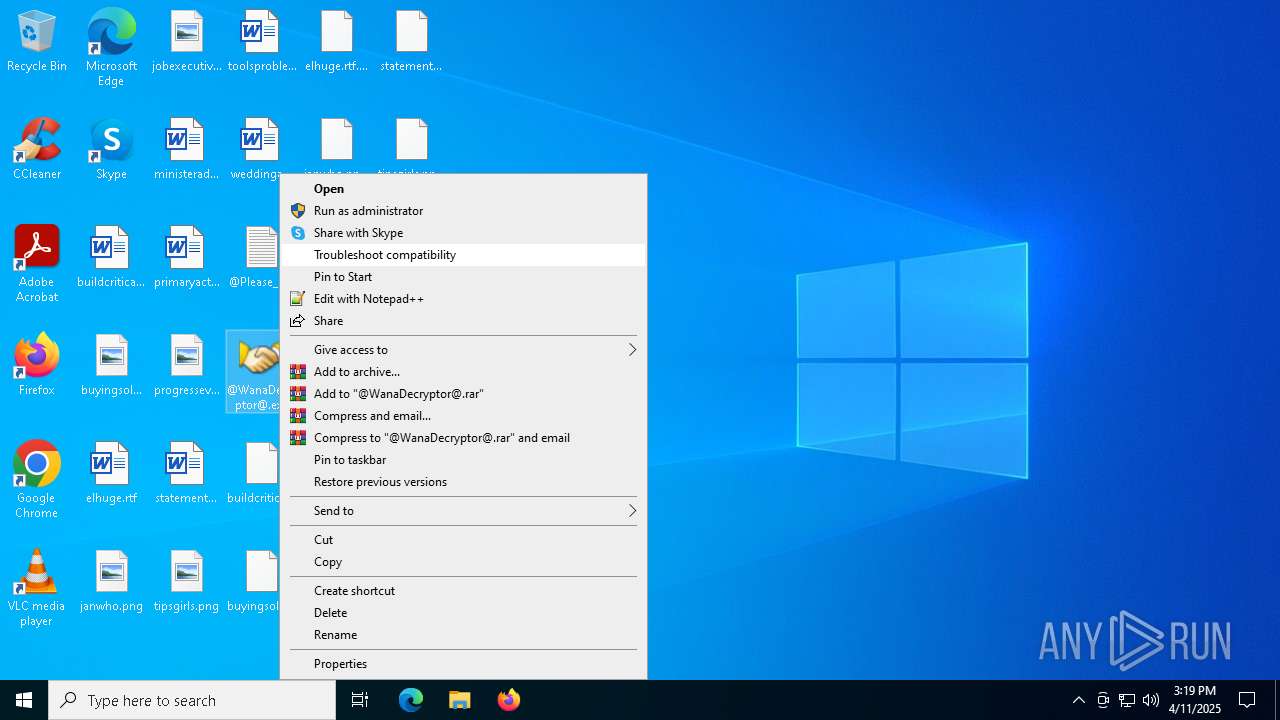Viewport: 1280px width, 720px height.
Task: Open File Explorer from the taskbar
Action: (460, 700)
